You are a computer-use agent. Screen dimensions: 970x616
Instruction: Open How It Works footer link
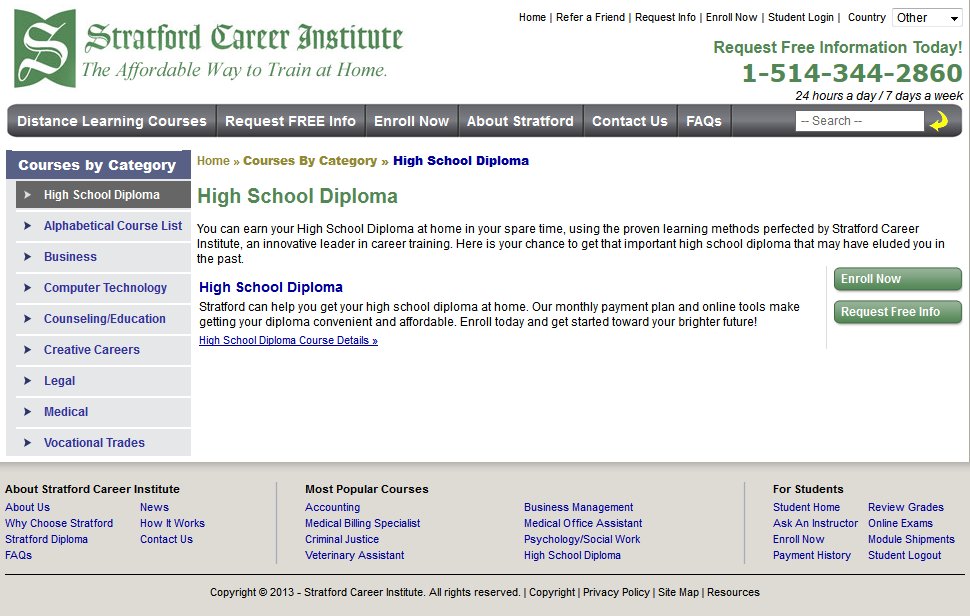172,523
